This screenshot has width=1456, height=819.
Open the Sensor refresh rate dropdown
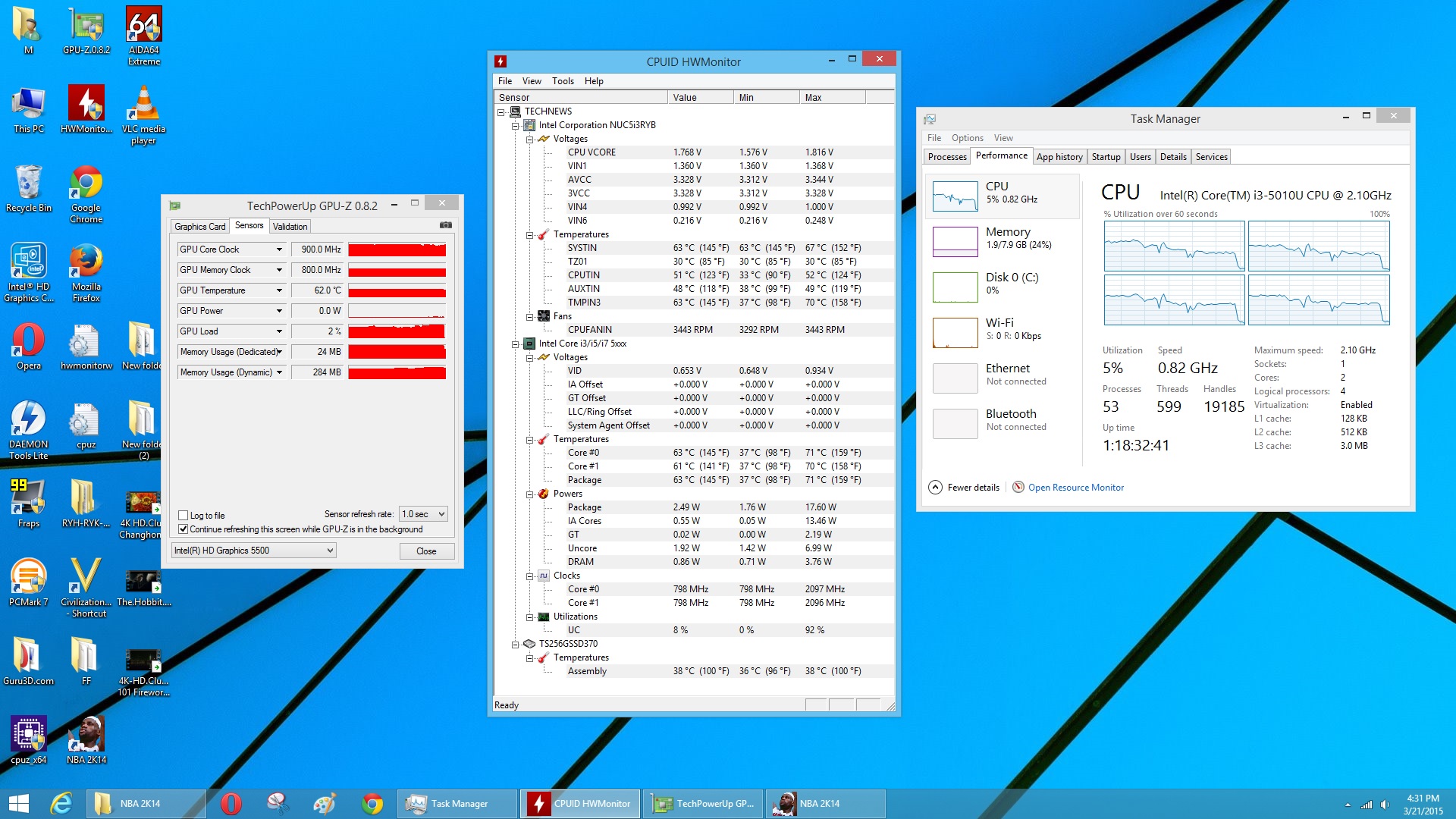(424, 514)
